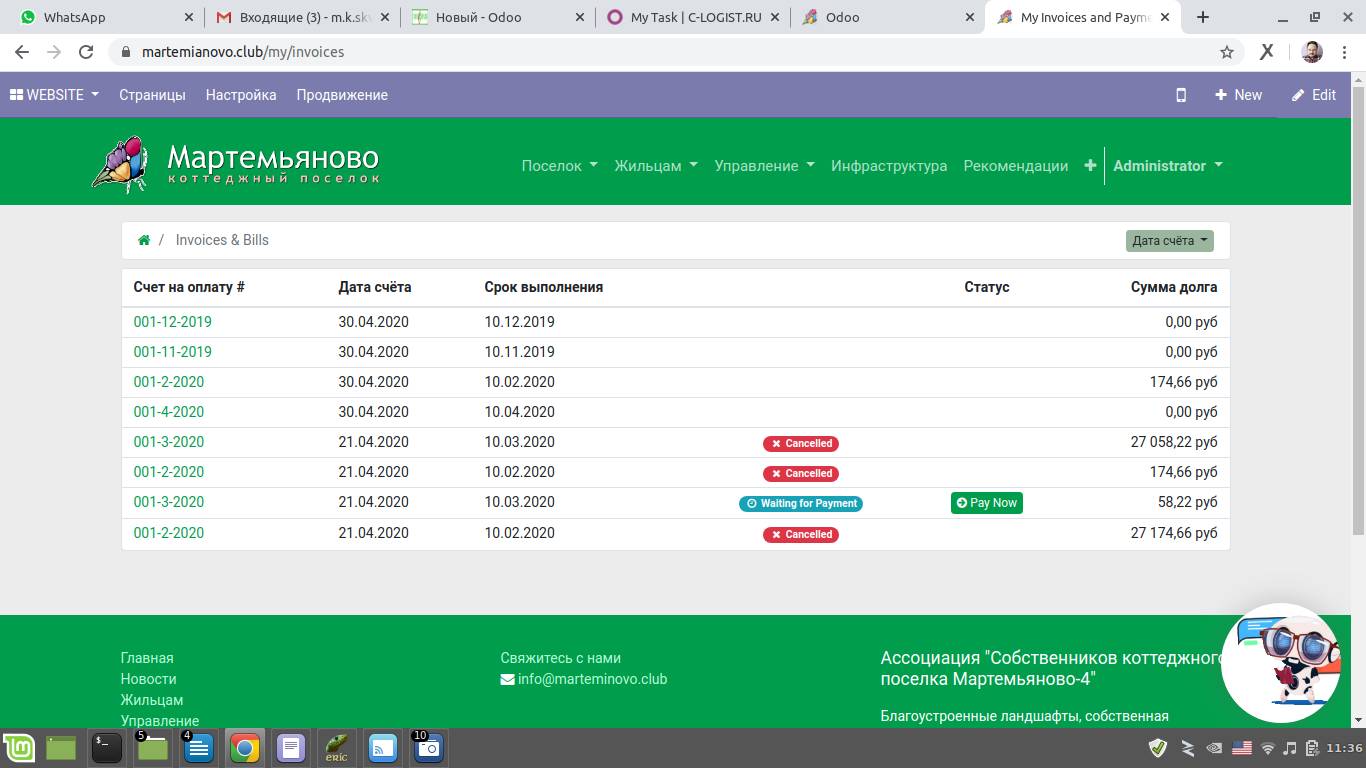Viewport: 1366px width, 768px height.
Task: Expand the Поселок navigation dropdown
Action: point(559,166)
